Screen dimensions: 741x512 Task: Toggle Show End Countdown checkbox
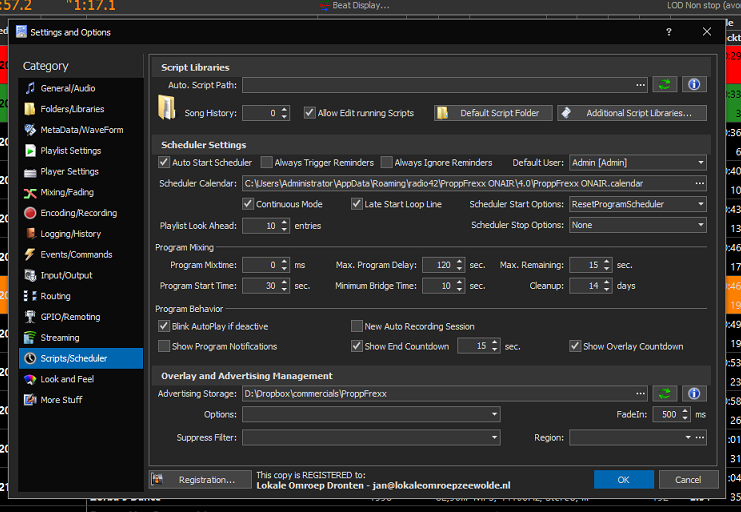[356, 346]
